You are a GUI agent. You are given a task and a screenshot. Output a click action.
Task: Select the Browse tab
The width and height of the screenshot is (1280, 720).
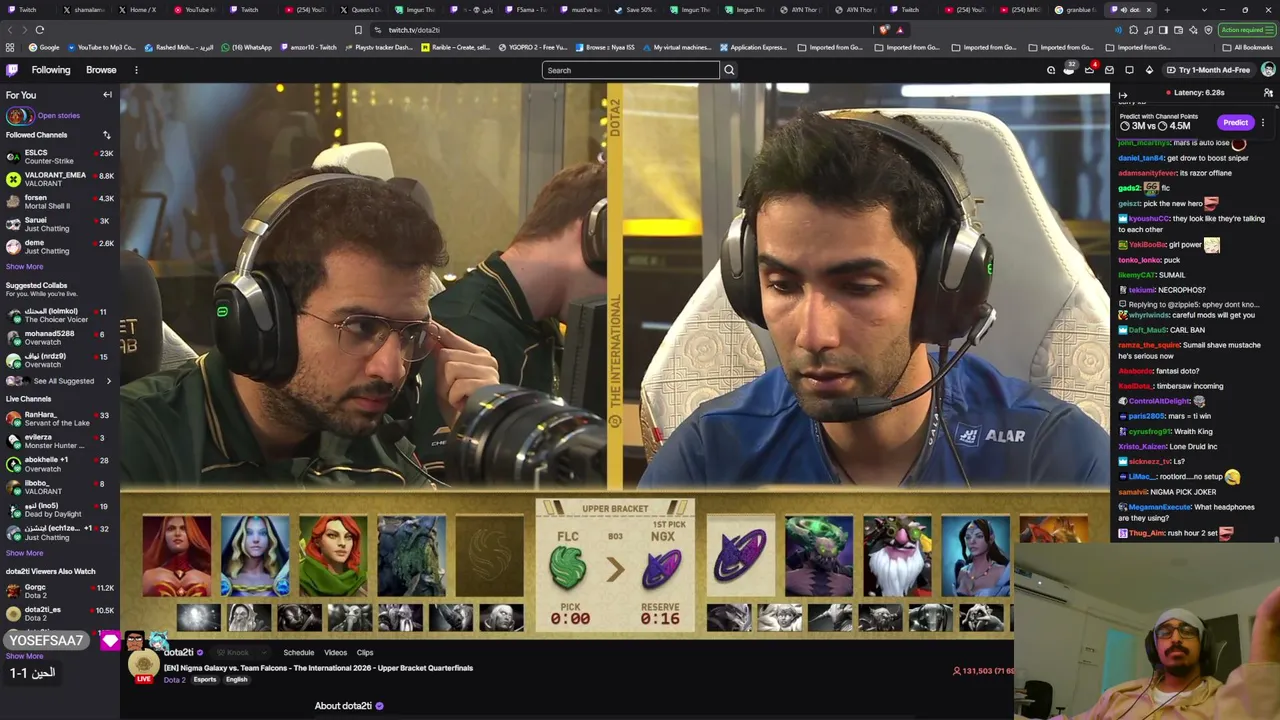tap(101, 70)
